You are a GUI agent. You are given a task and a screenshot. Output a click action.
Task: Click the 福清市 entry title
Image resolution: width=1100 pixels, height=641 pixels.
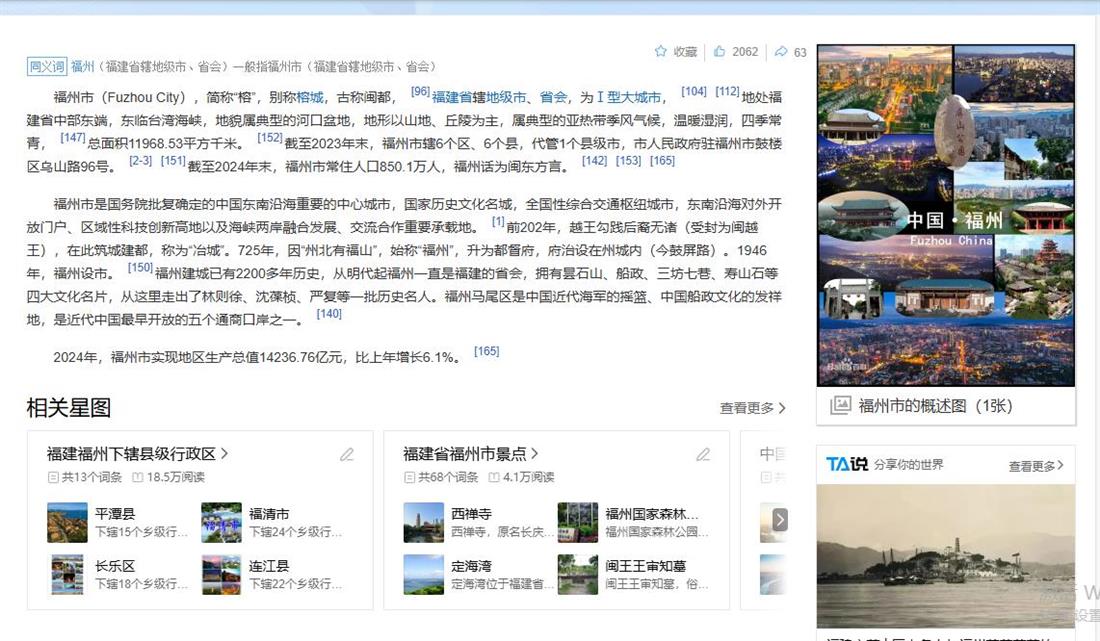(x=269, y=513)
